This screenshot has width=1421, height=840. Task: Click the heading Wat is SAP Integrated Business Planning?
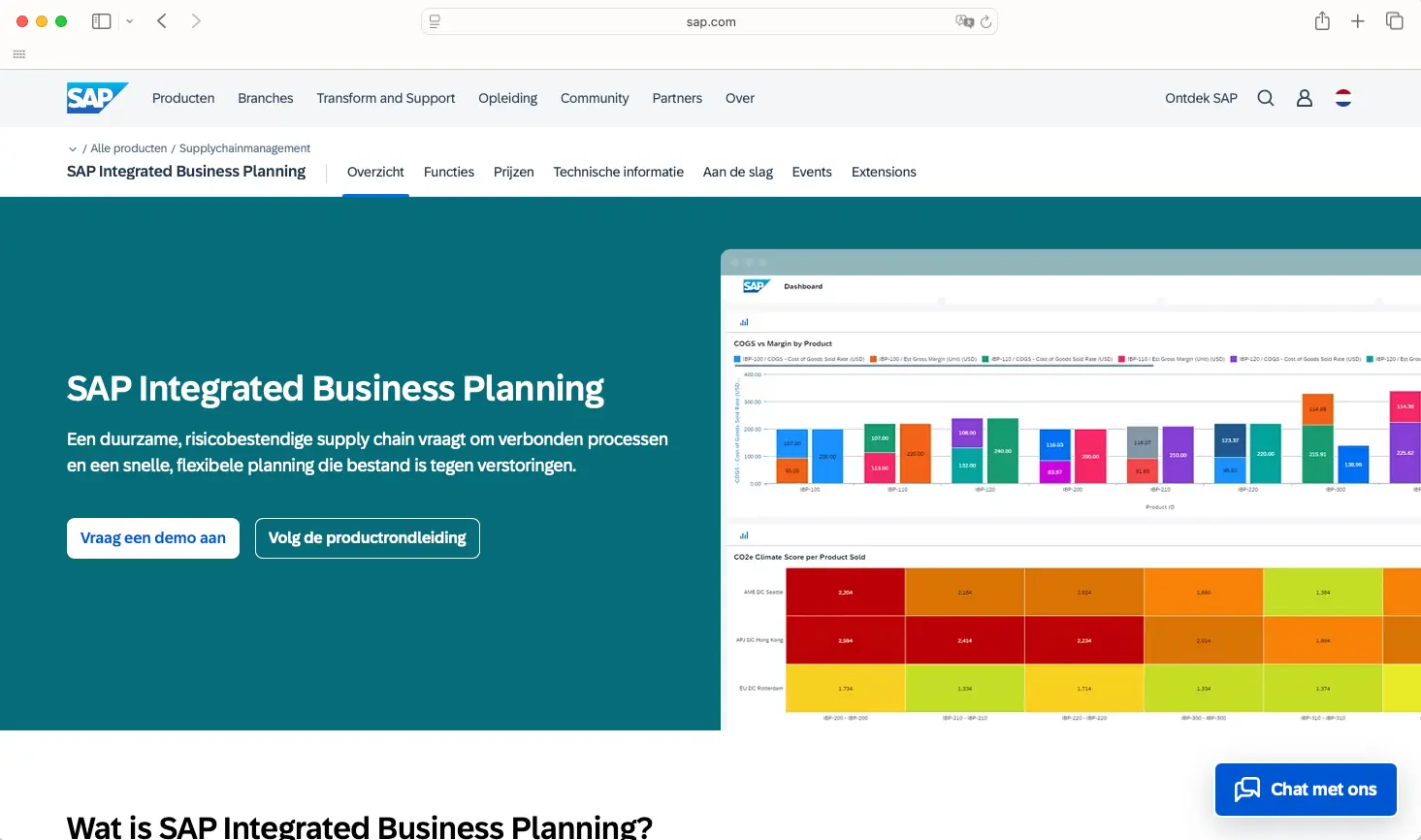coord(360,826)
